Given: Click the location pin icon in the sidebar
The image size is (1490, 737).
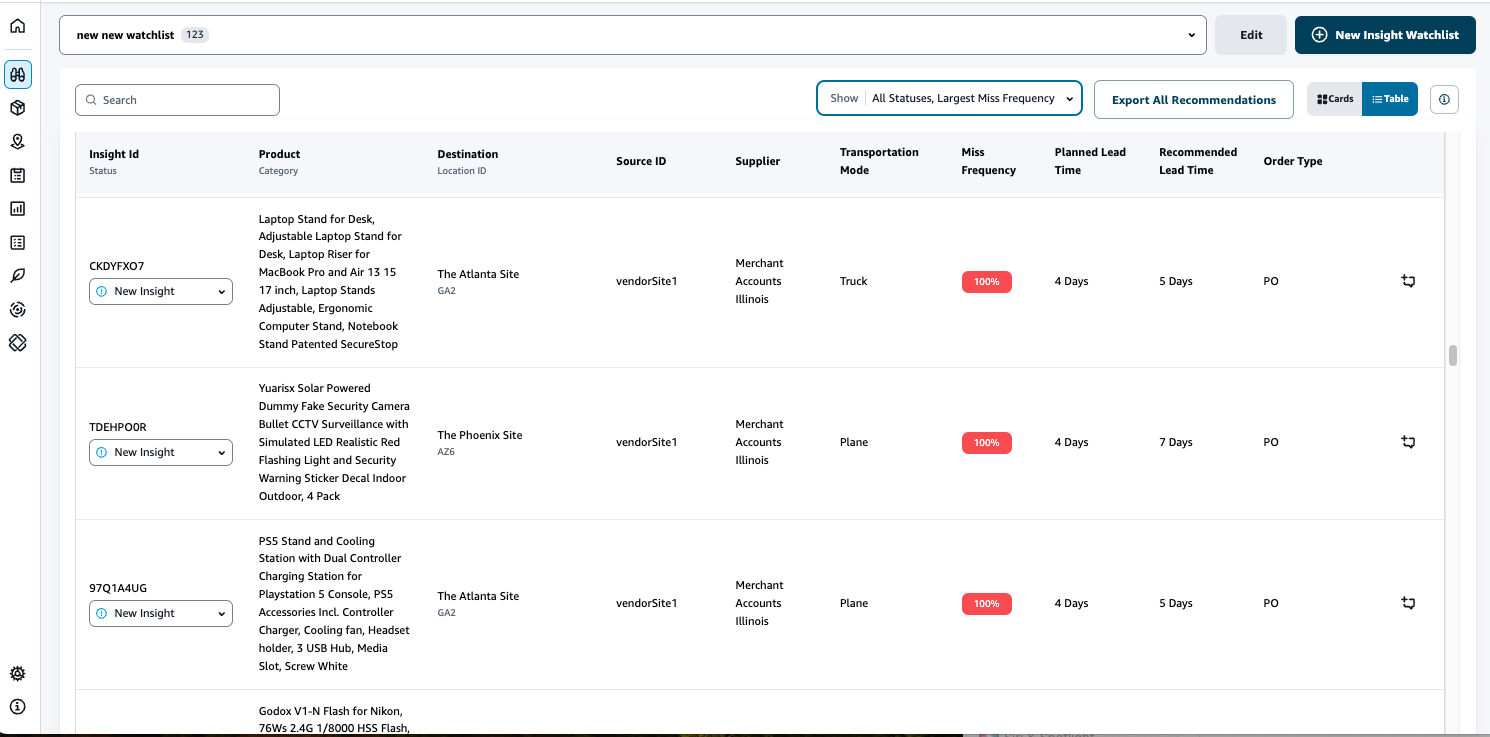Looking at the screenshot, I should tap(17, 141).
